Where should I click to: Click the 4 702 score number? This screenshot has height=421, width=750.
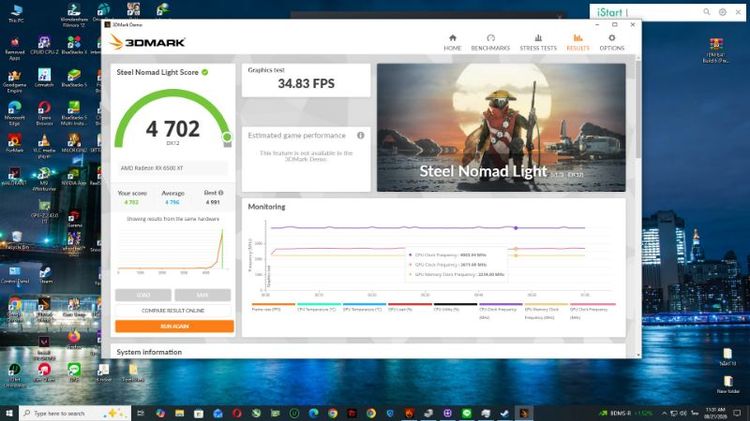pos(173,129)
